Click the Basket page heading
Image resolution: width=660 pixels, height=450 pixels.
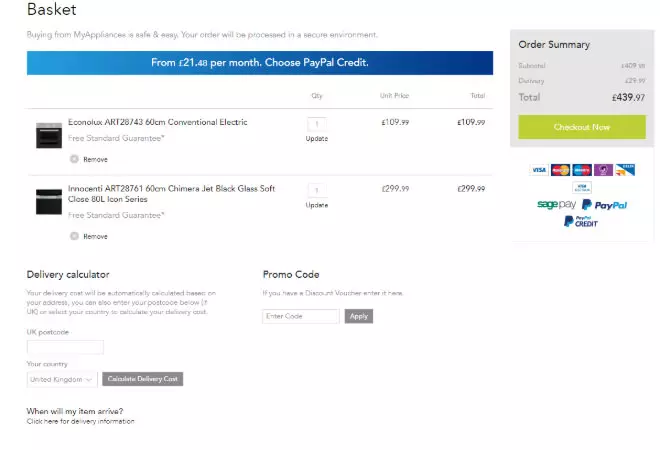(x=52, y=9)
